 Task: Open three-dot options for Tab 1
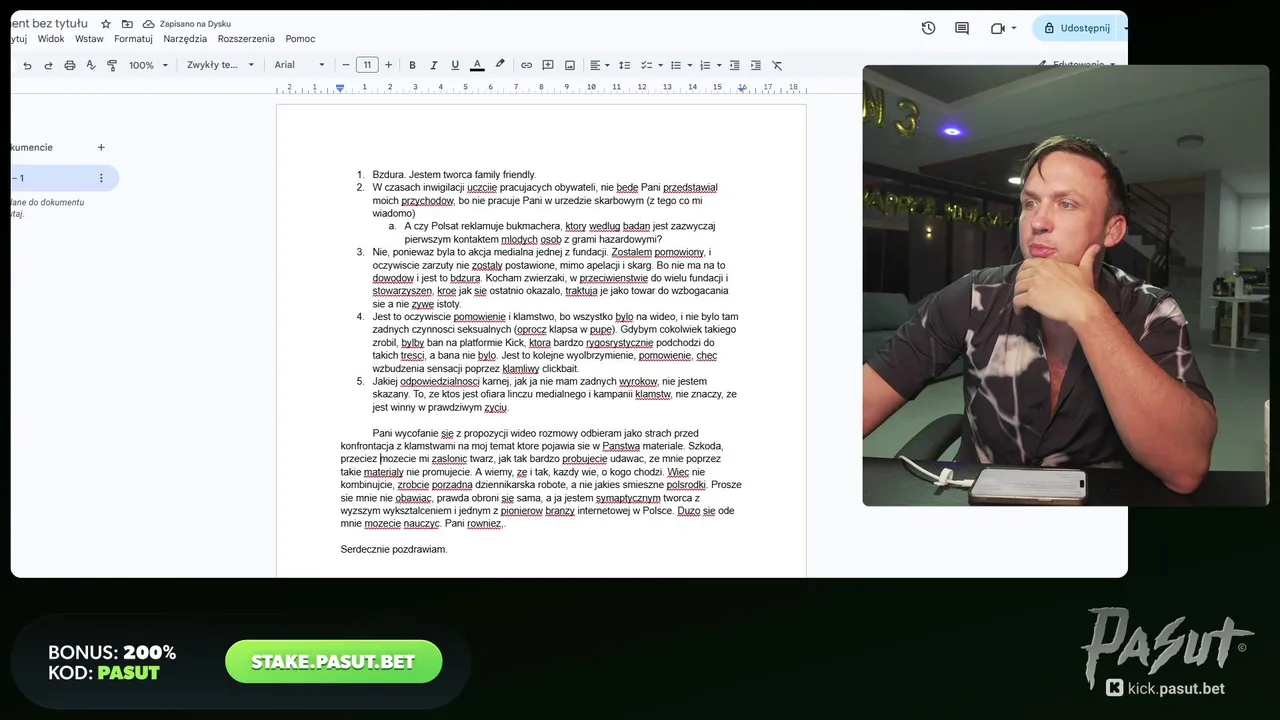101,178
